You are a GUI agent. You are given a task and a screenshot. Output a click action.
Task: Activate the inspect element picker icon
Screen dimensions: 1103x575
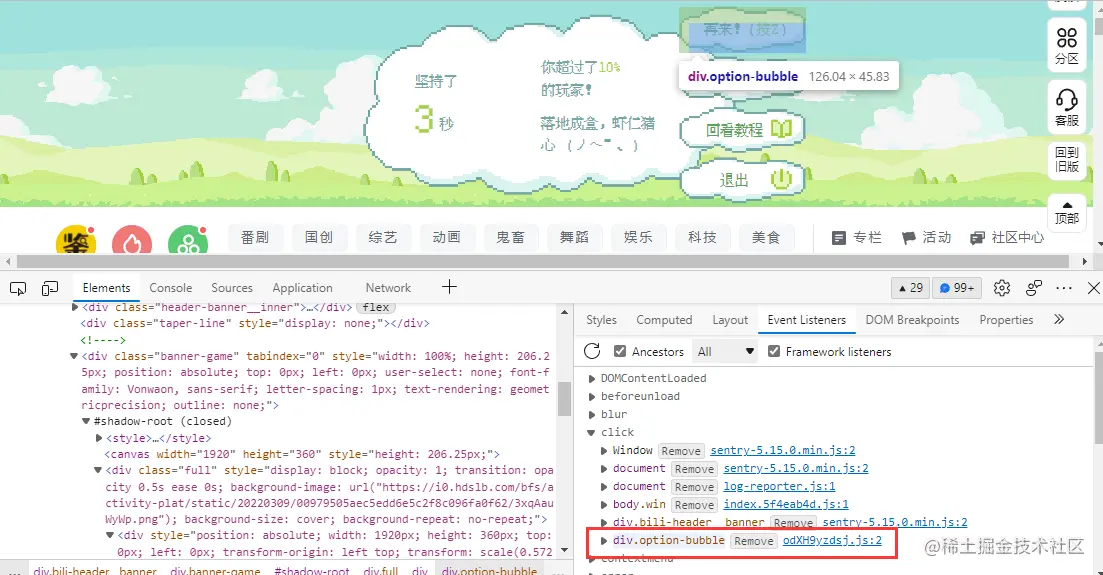tap(18, 288)
